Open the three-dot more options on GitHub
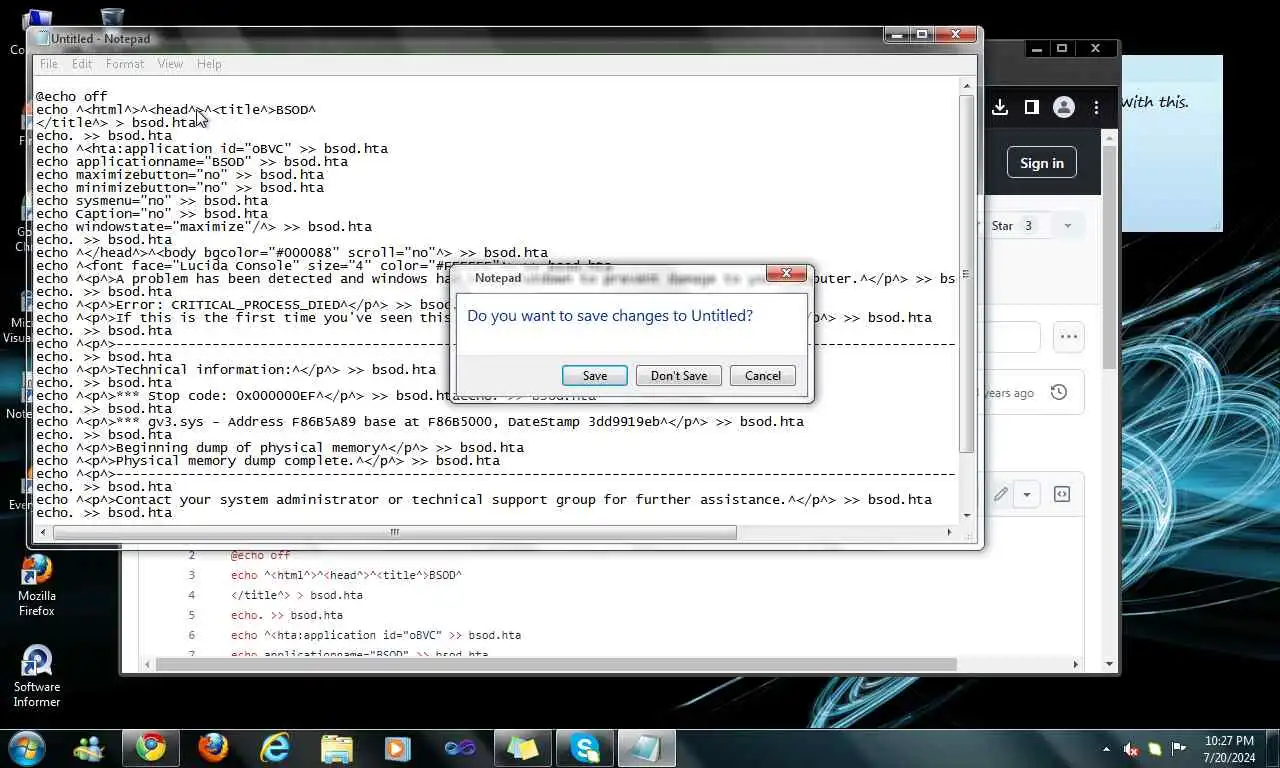The width and height of the screenshot is (1280, 768). click(x=1069, y=337)
